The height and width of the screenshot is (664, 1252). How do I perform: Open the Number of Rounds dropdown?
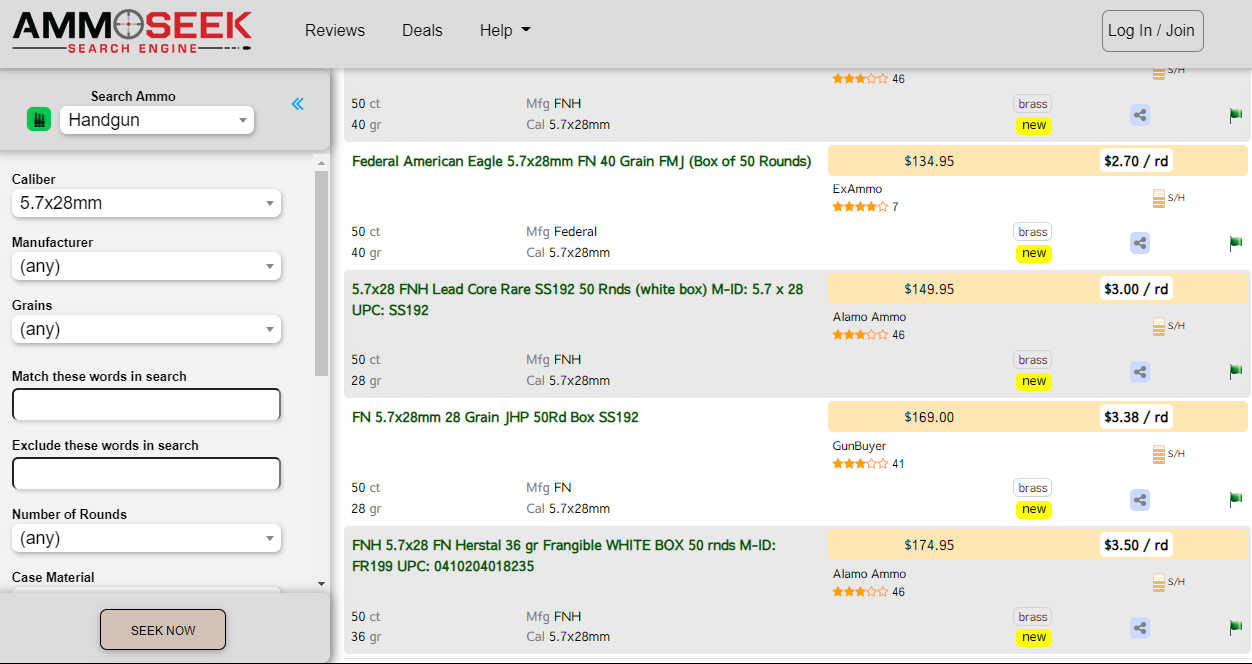(x=146, y=538)
